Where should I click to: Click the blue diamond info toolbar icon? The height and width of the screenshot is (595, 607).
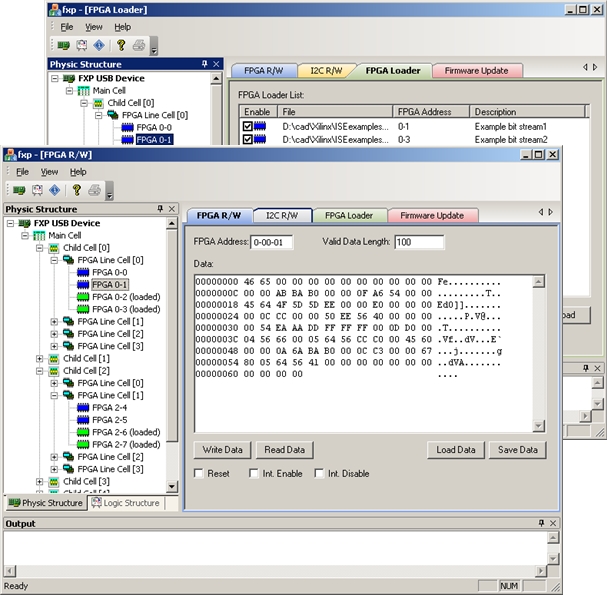point(53,190)
